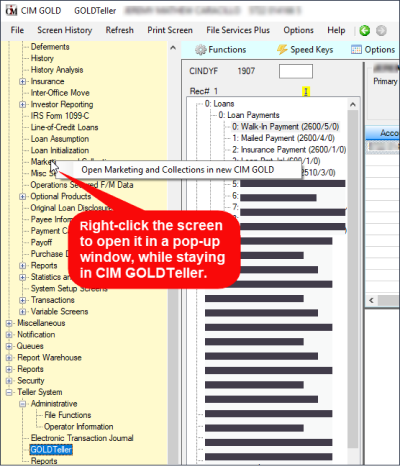Viewport: 400px width, 466px height.
Task: Click the empty box next to 1907
Action: [x=296, y=71]
